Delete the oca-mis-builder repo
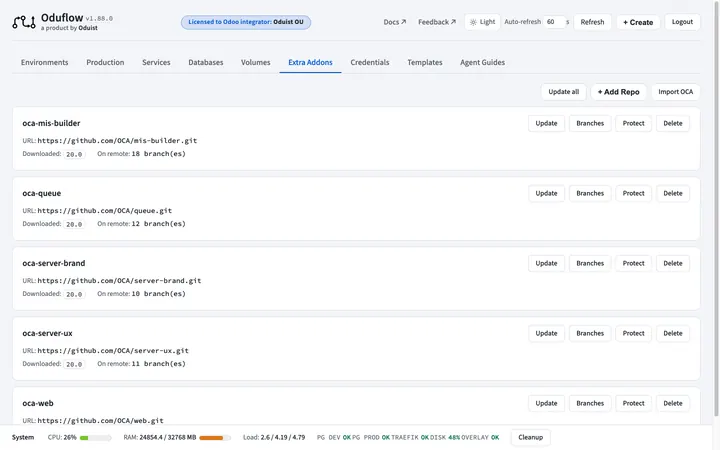 673,123
